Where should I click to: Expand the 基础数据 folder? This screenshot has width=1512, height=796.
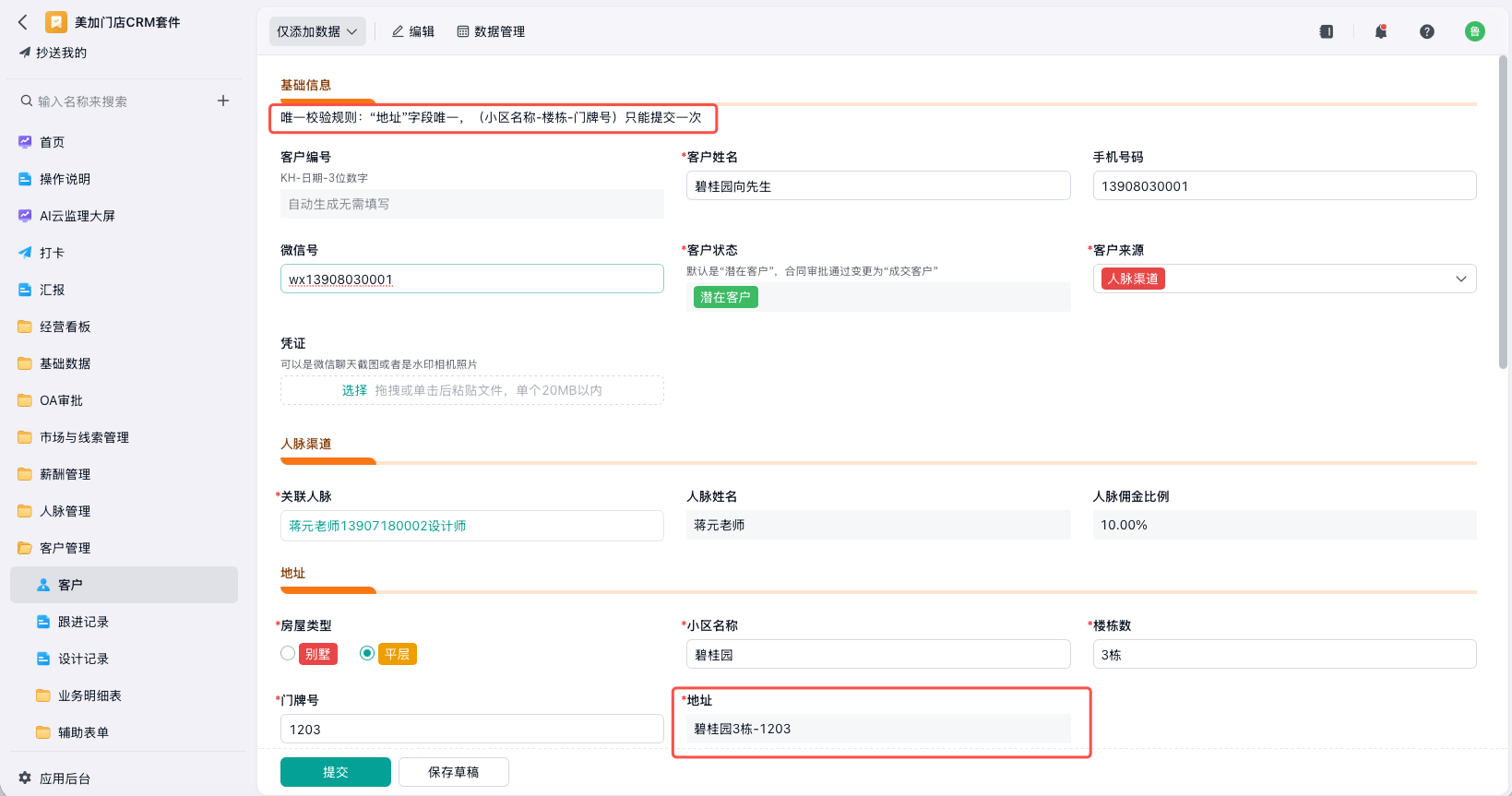click(x=124, y=363)
